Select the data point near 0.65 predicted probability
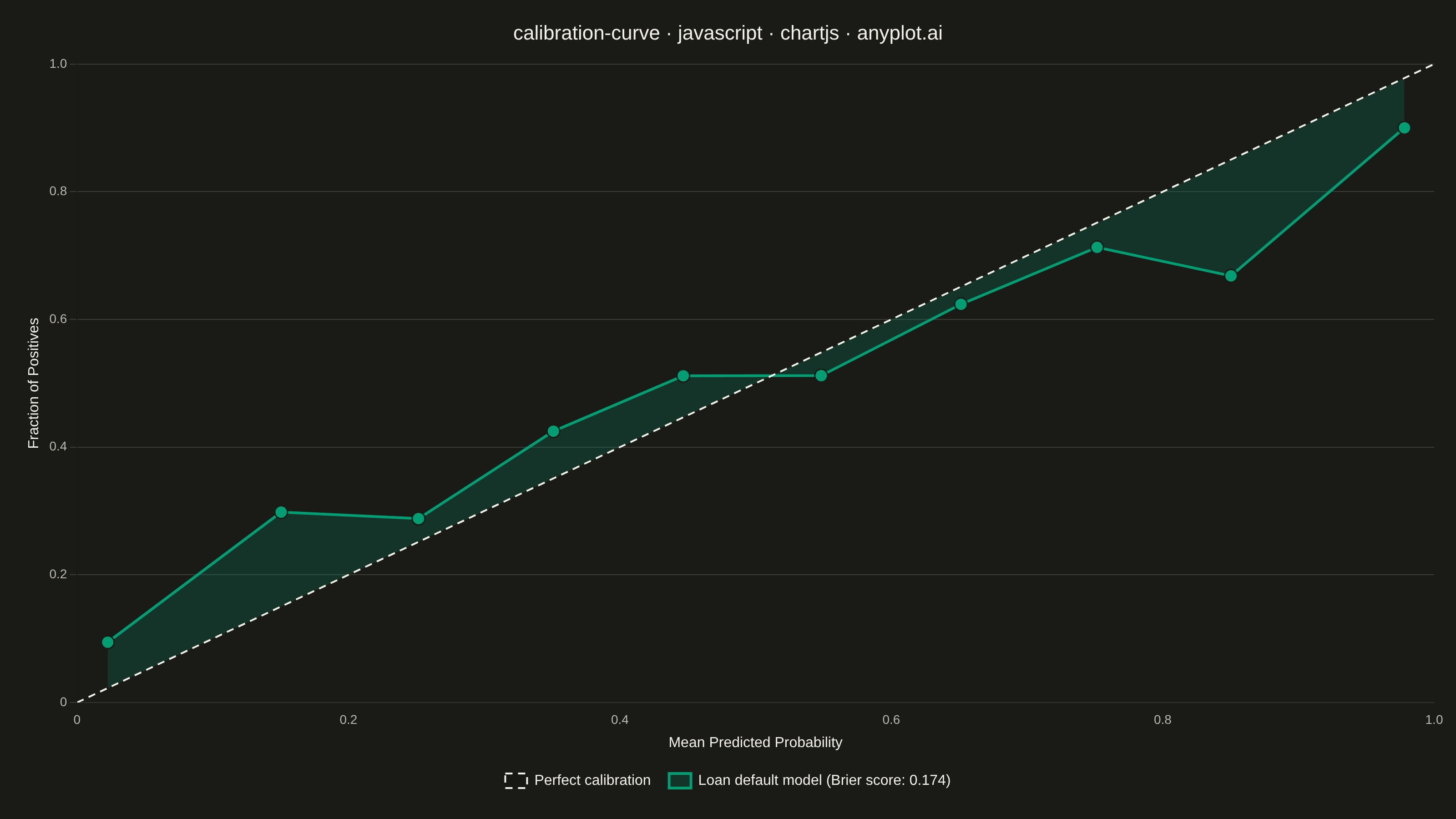Viewport: 1456px width, 819px height. [x=961, y=305]
